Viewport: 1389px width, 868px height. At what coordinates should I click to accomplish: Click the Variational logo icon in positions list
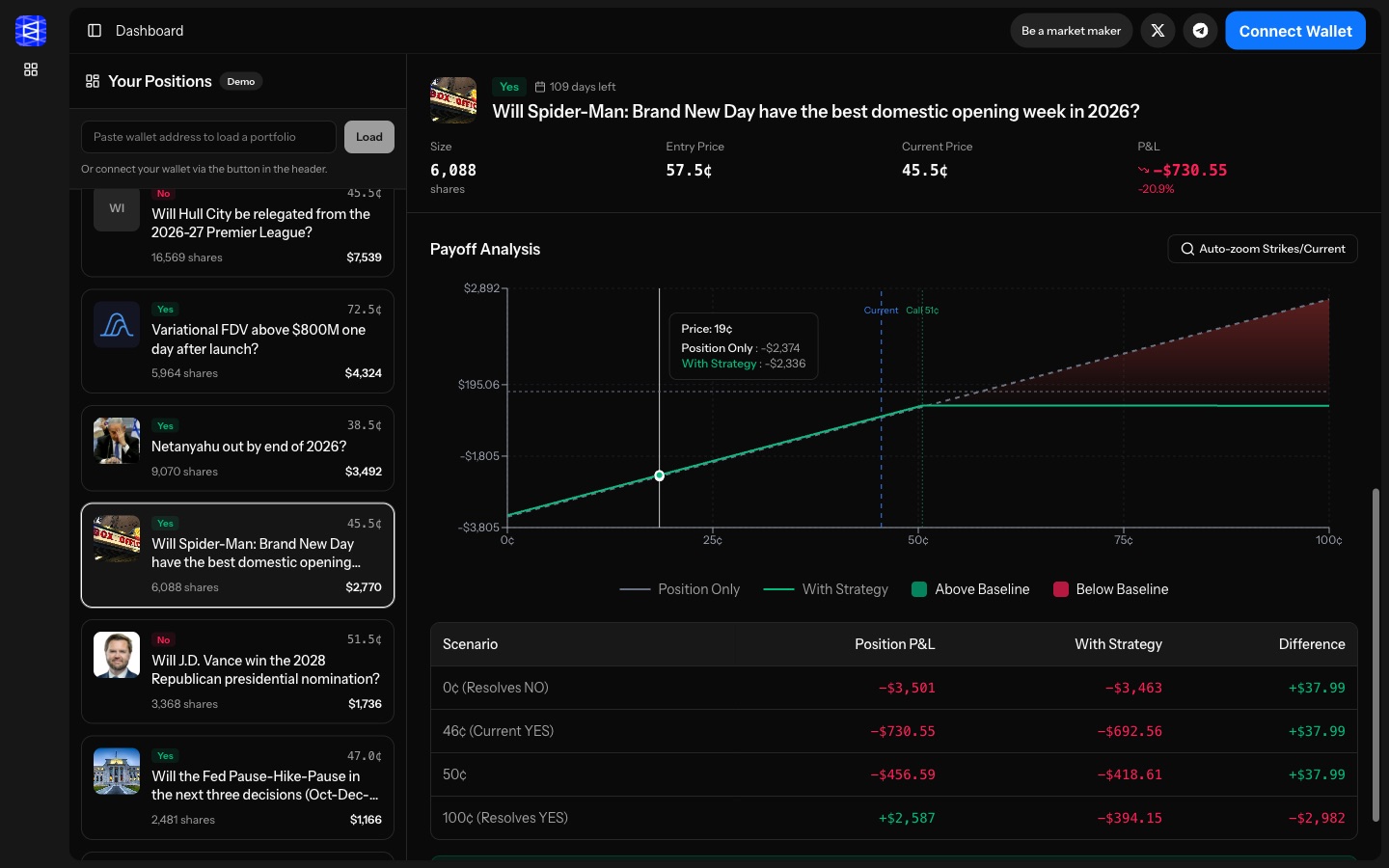(117, 325)
